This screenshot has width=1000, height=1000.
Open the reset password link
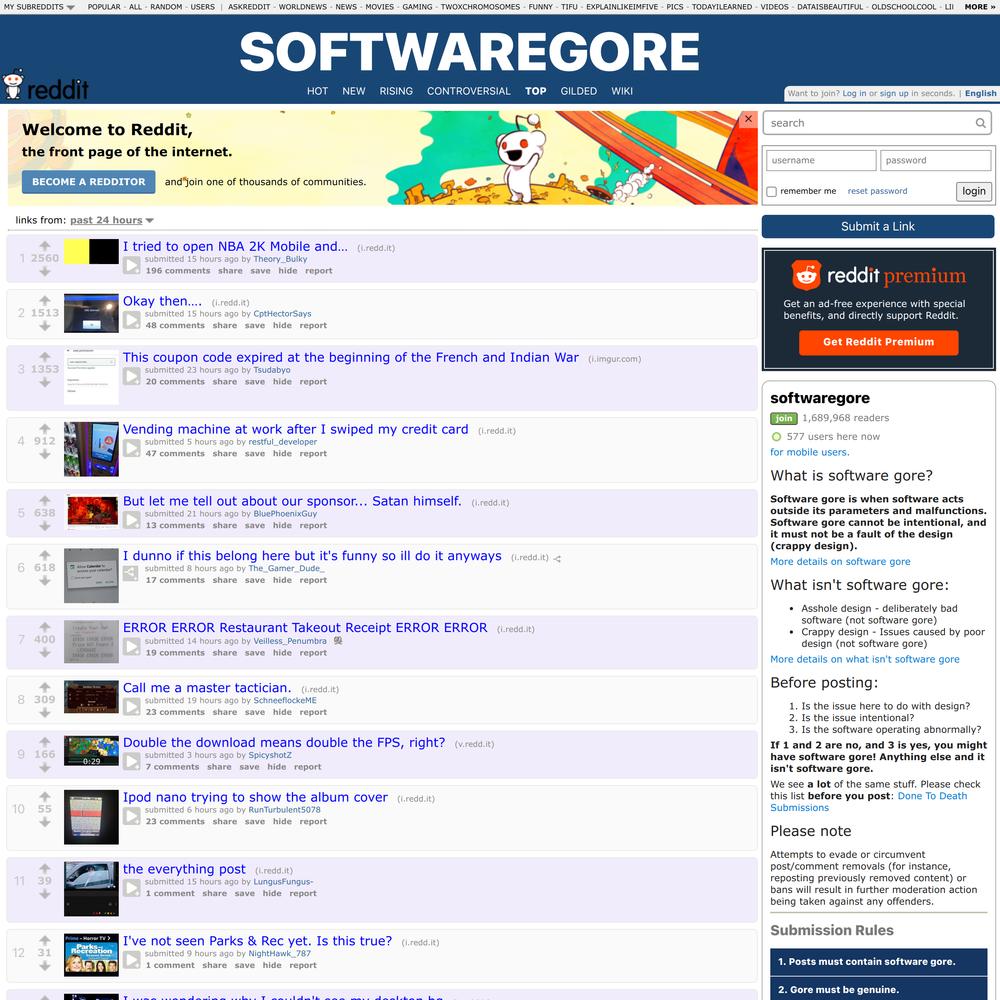point(877,191)
